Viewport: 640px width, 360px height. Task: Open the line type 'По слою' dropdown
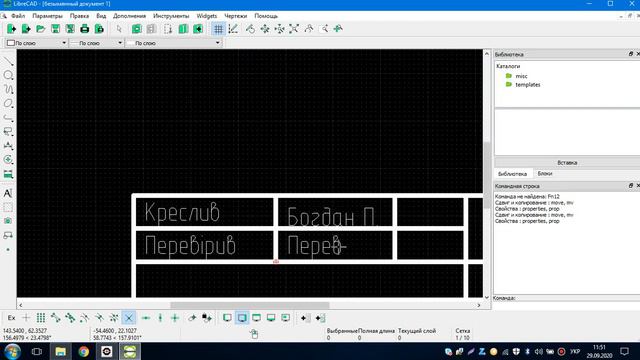[x=173, y=43]
